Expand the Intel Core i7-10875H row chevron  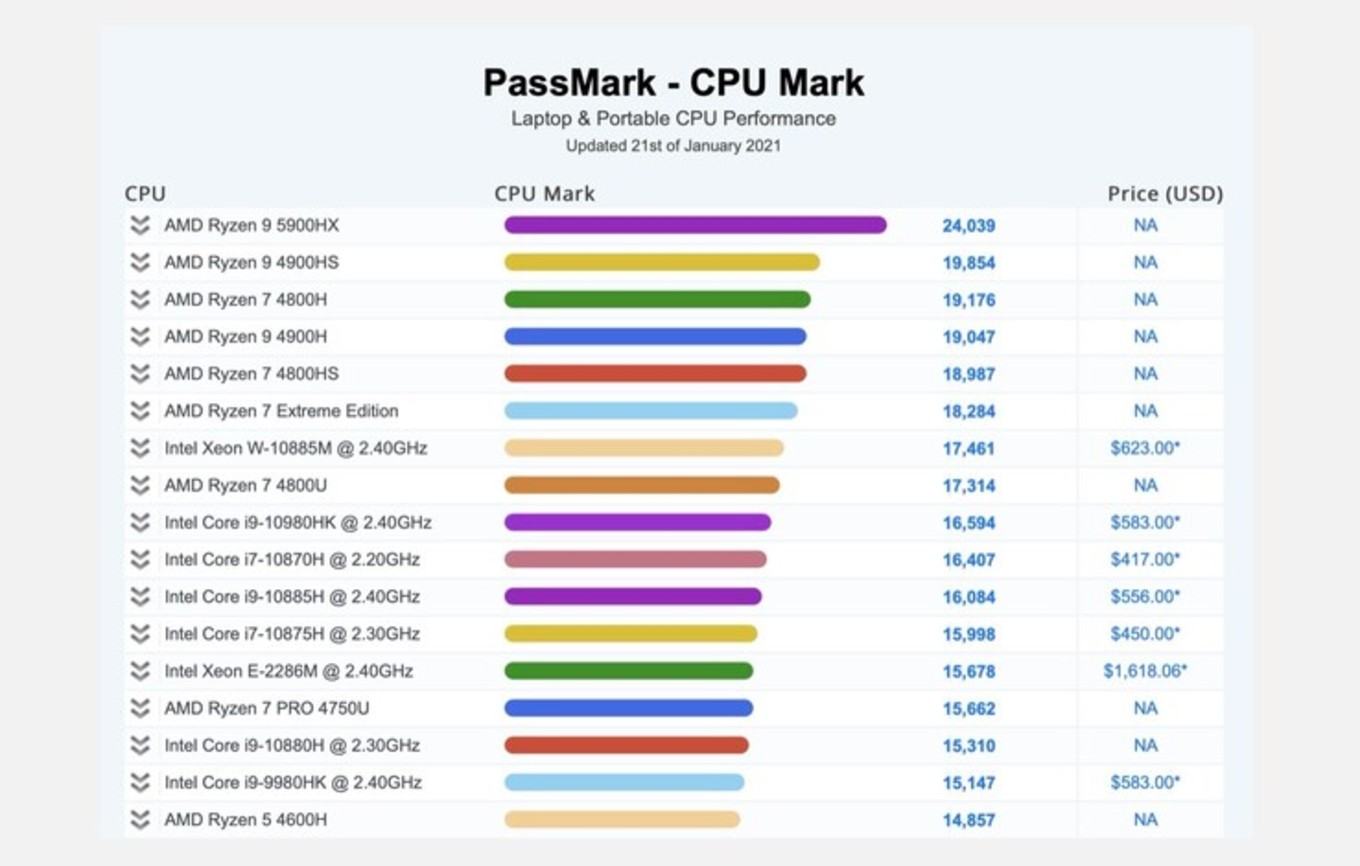140,633
